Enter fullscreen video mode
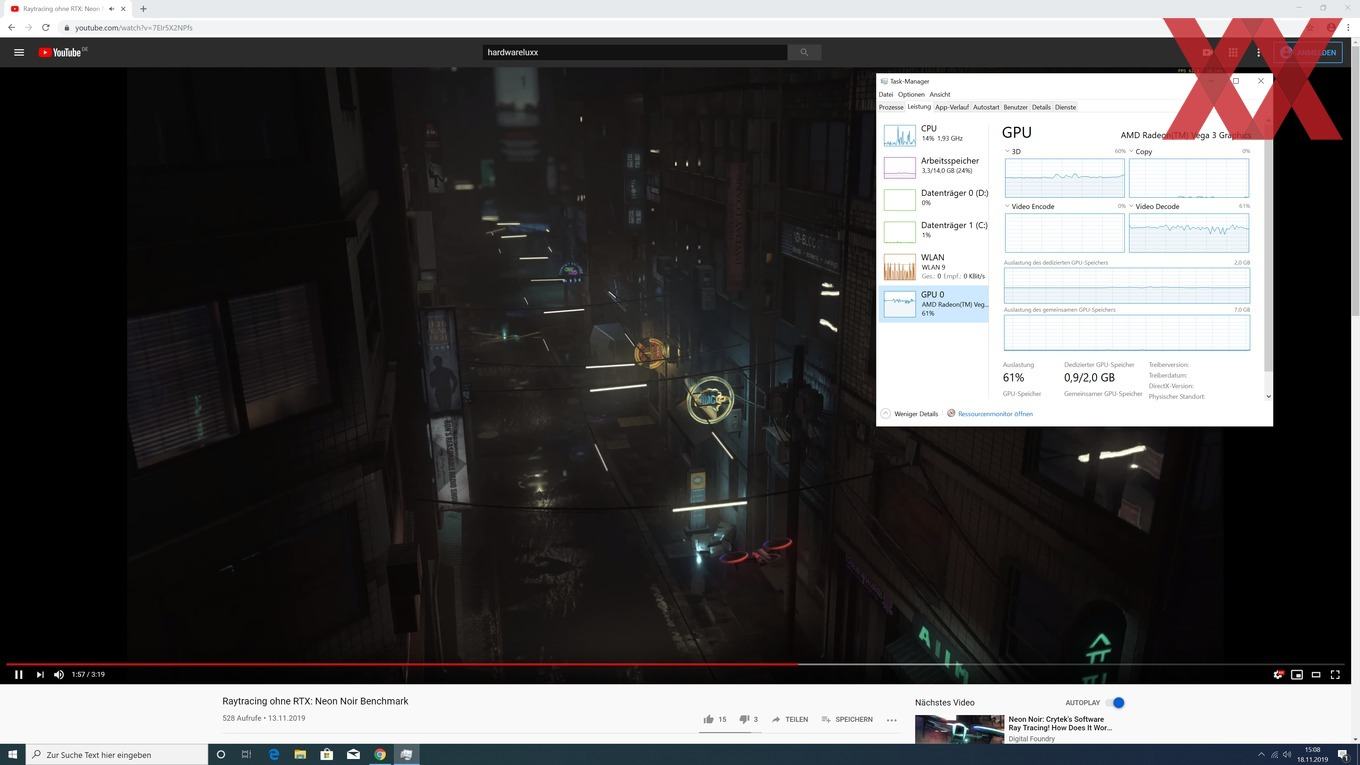Image resolution: width=1360 pixels, height=765 pixels. click(x=1336, y=675)
